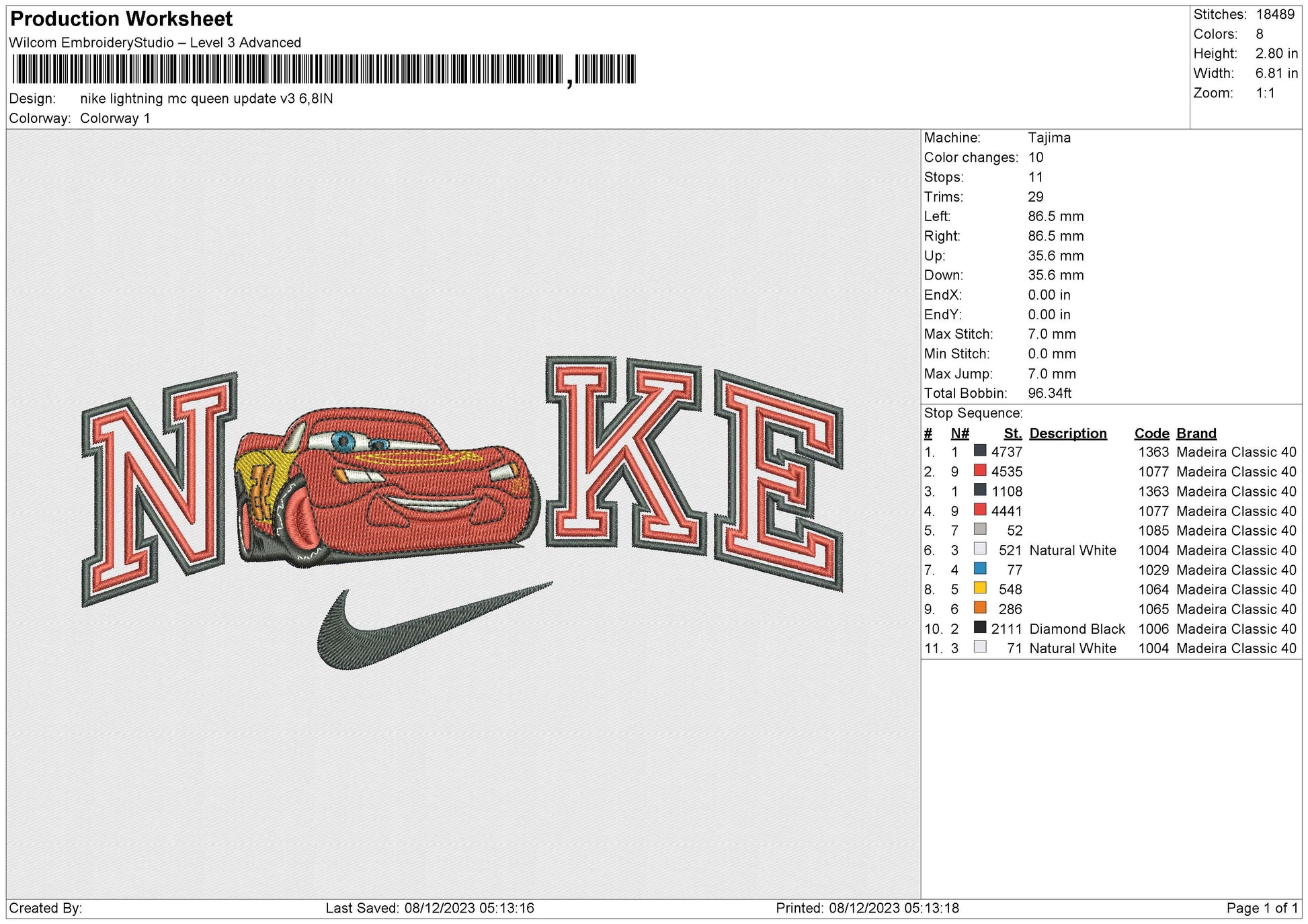This screenshot has width=1308, height=924.
Task: Click the Description column header
Action: click(x=1067, y=433)
